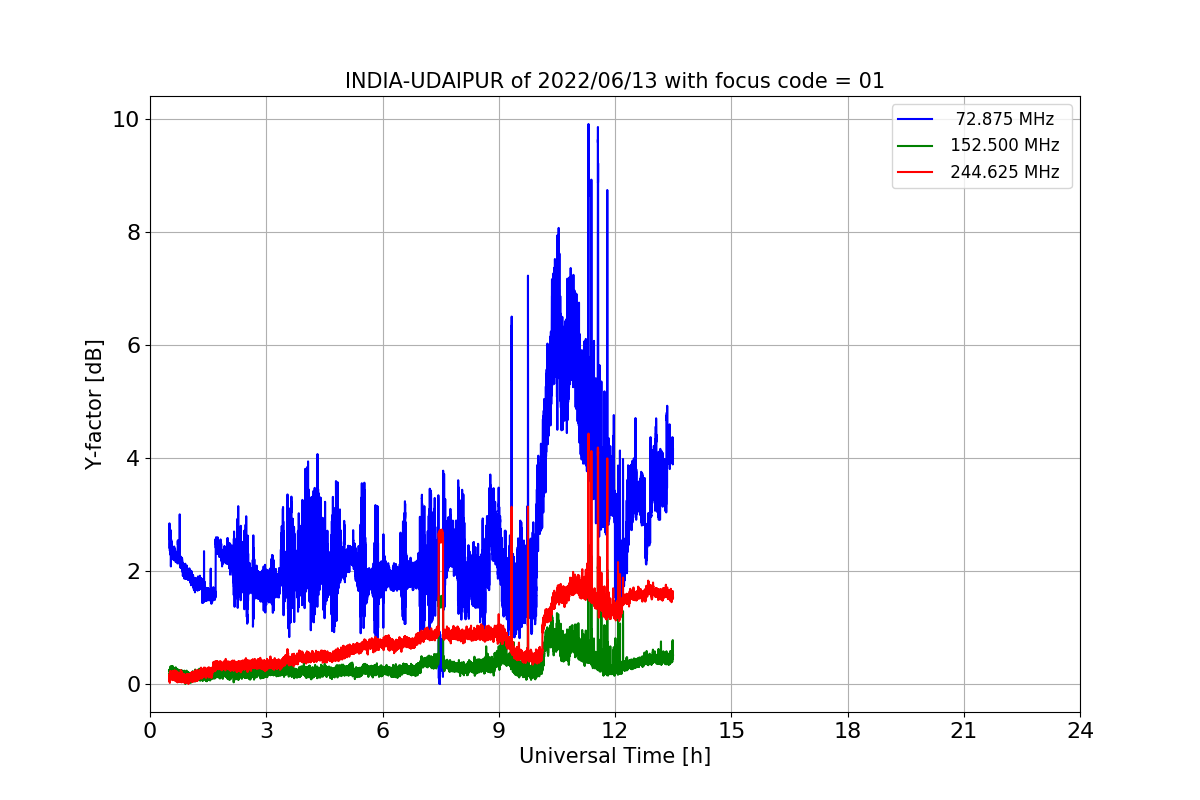Click x-axis tick label 15
1200x800 pixels.
[731, 731]
